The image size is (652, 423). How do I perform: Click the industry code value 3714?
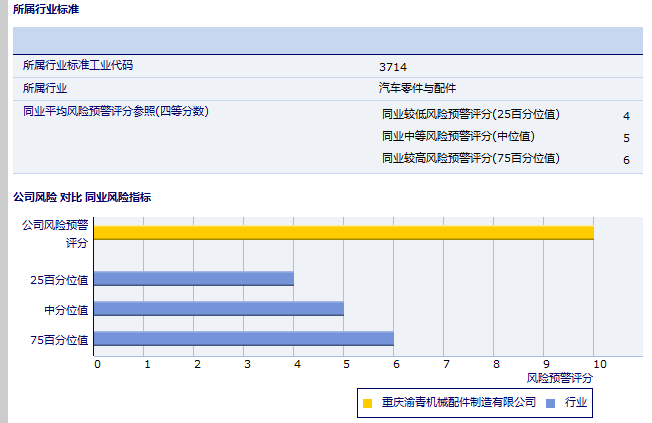tap(392, 67)
